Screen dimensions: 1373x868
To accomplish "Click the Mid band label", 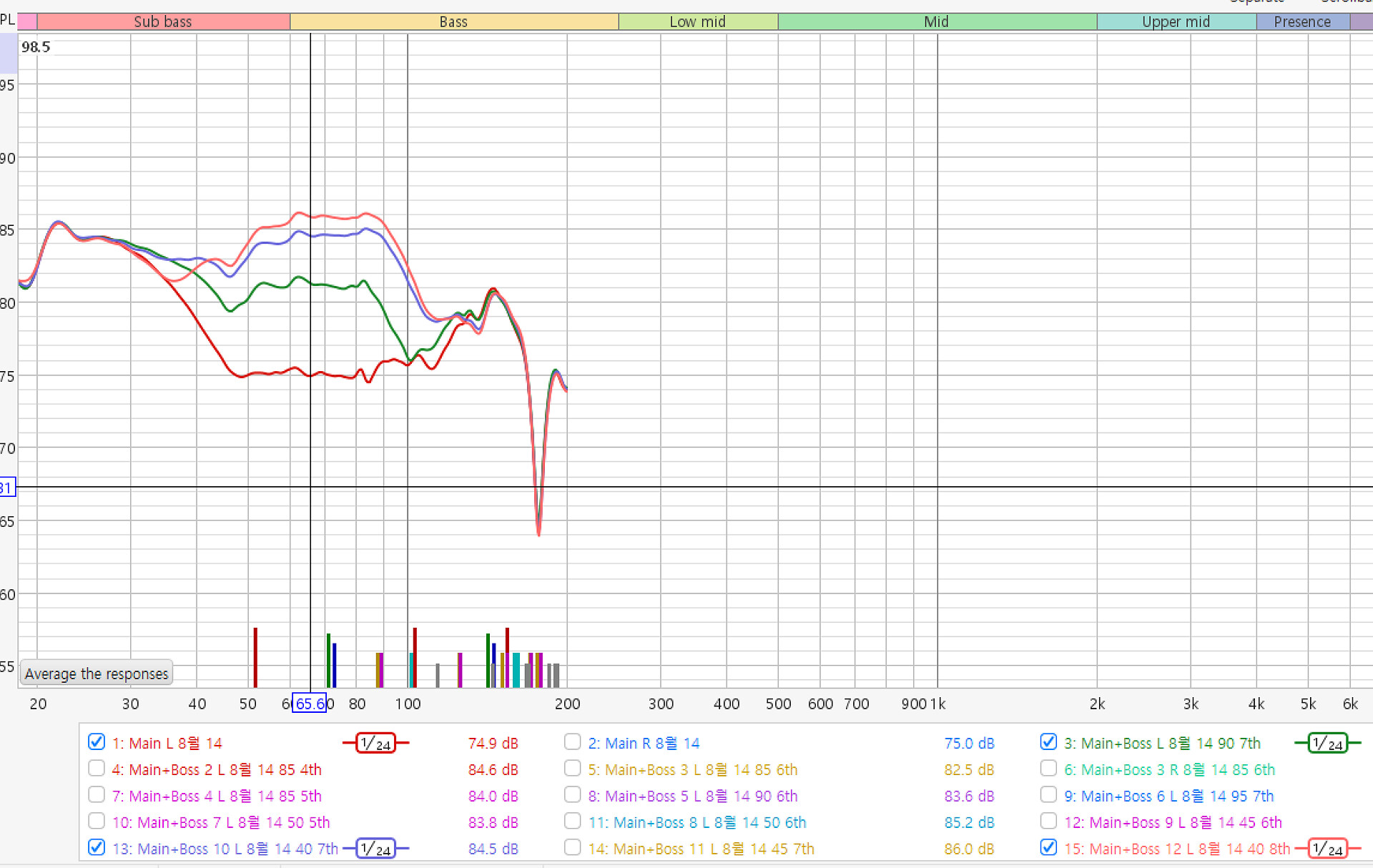I will click(937, 21).
